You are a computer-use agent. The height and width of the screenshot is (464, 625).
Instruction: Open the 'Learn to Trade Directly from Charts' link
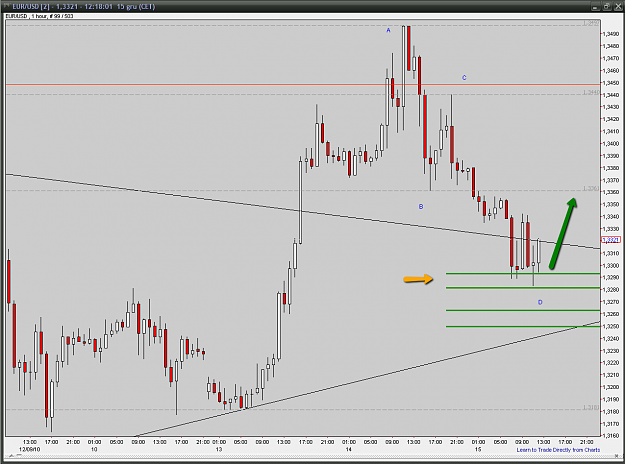558,450
